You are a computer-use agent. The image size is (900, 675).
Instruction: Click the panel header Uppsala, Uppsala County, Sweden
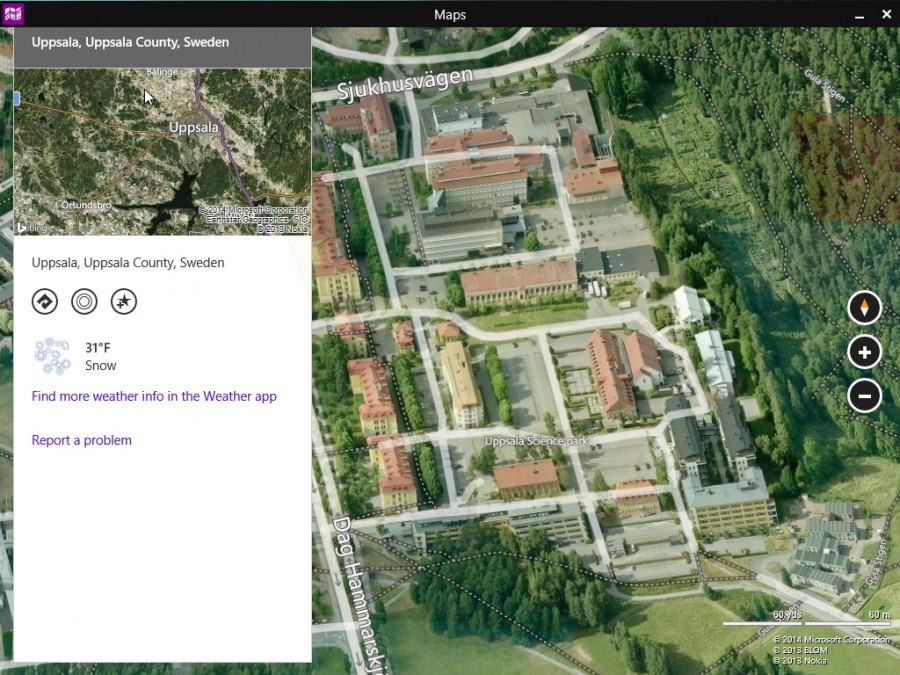click(130, 42)
